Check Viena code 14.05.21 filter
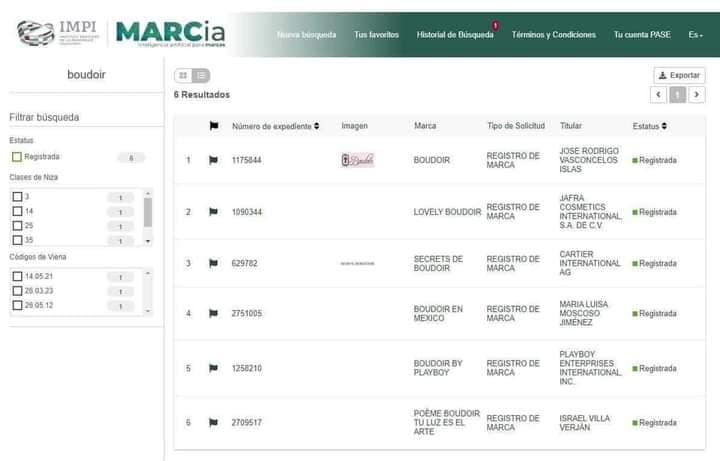 click(x=16, y=277)
